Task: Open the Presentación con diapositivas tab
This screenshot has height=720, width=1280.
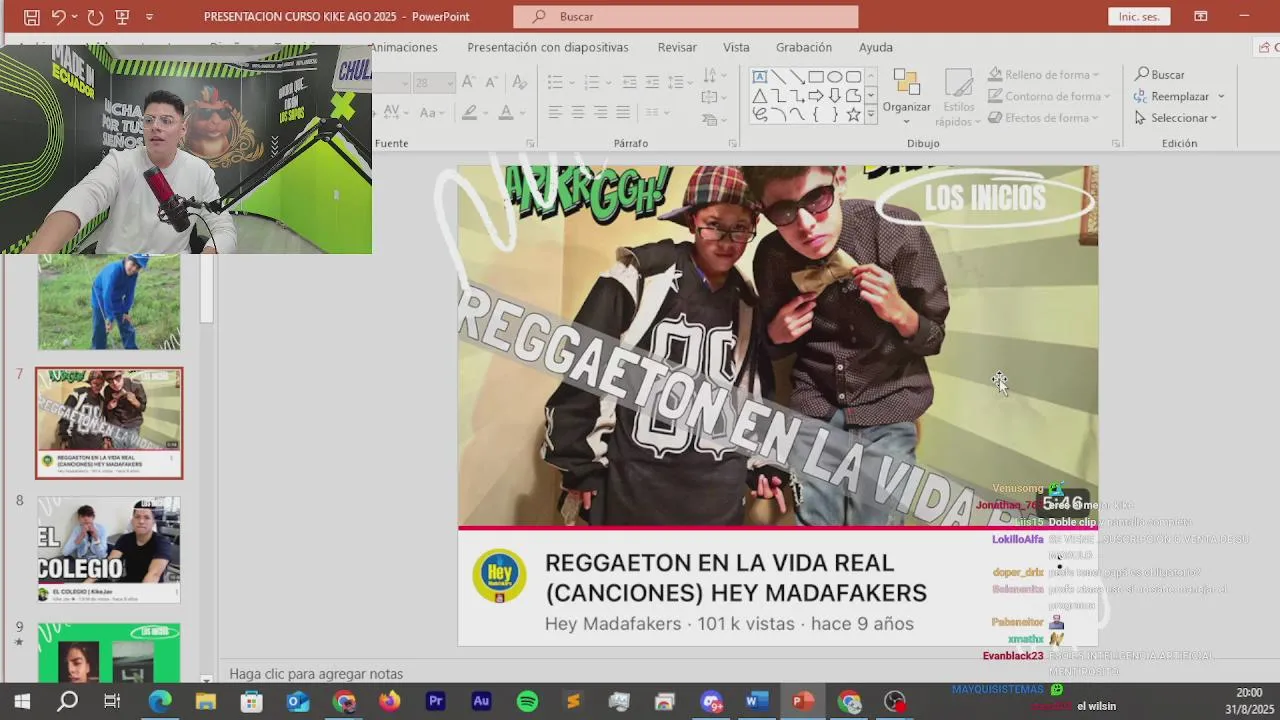Action: pyautogui.click(x=548, y=47)
